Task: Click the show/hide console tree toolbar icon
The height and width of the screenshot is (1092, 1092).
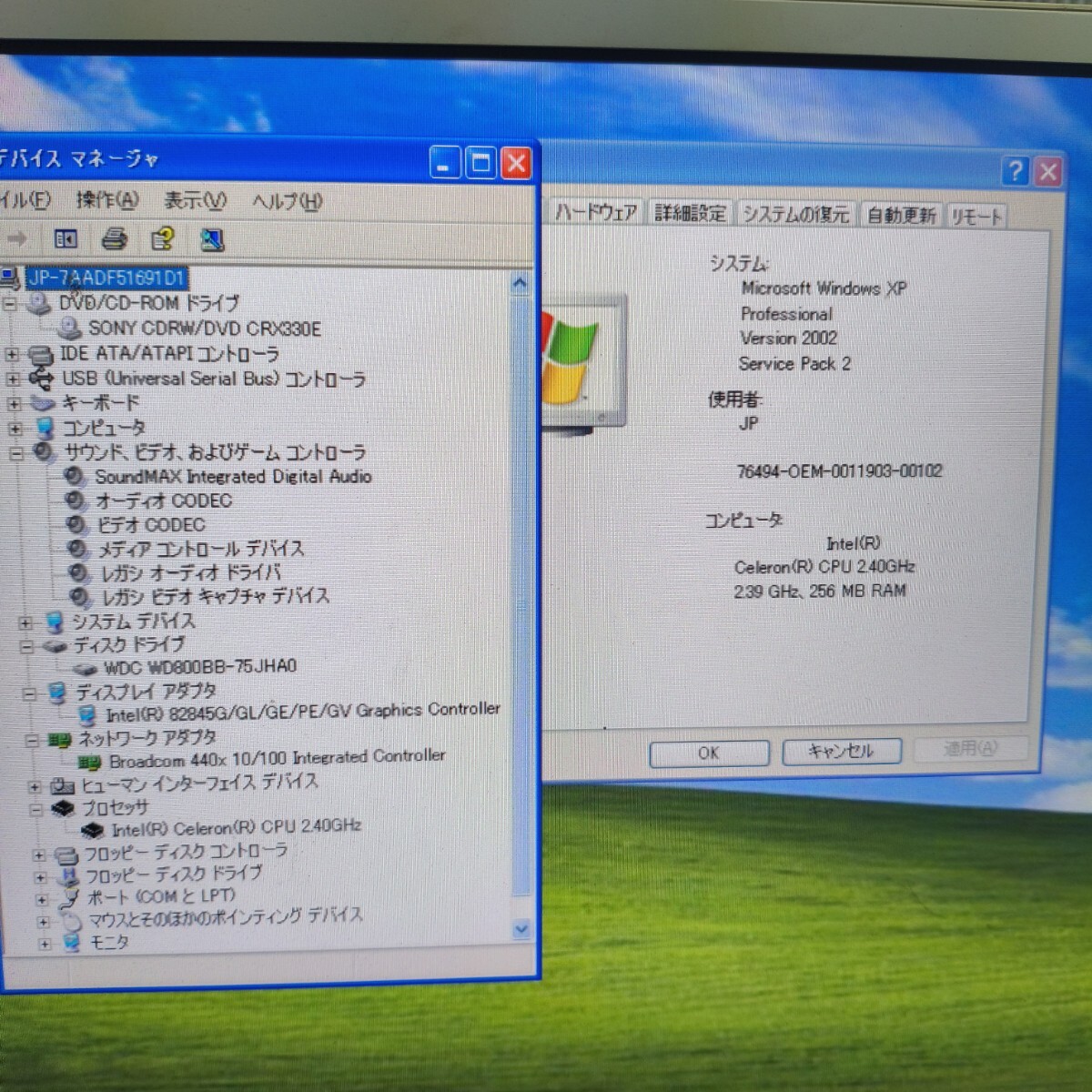Action: [66, 239]
